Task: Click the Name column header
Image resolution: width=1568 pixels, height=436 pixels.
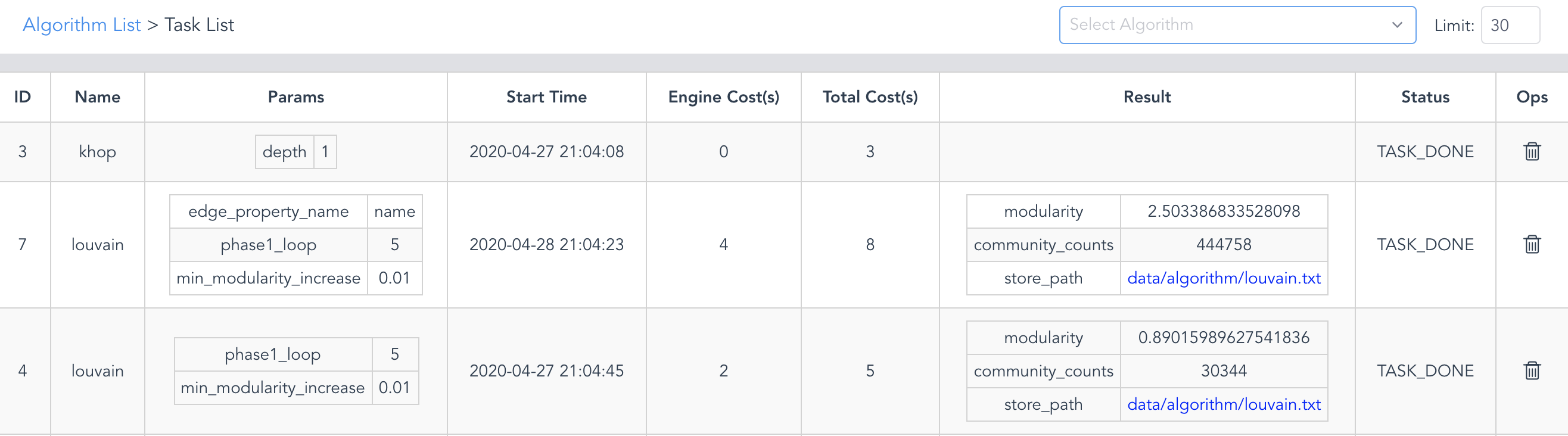Action: point(97,97)
